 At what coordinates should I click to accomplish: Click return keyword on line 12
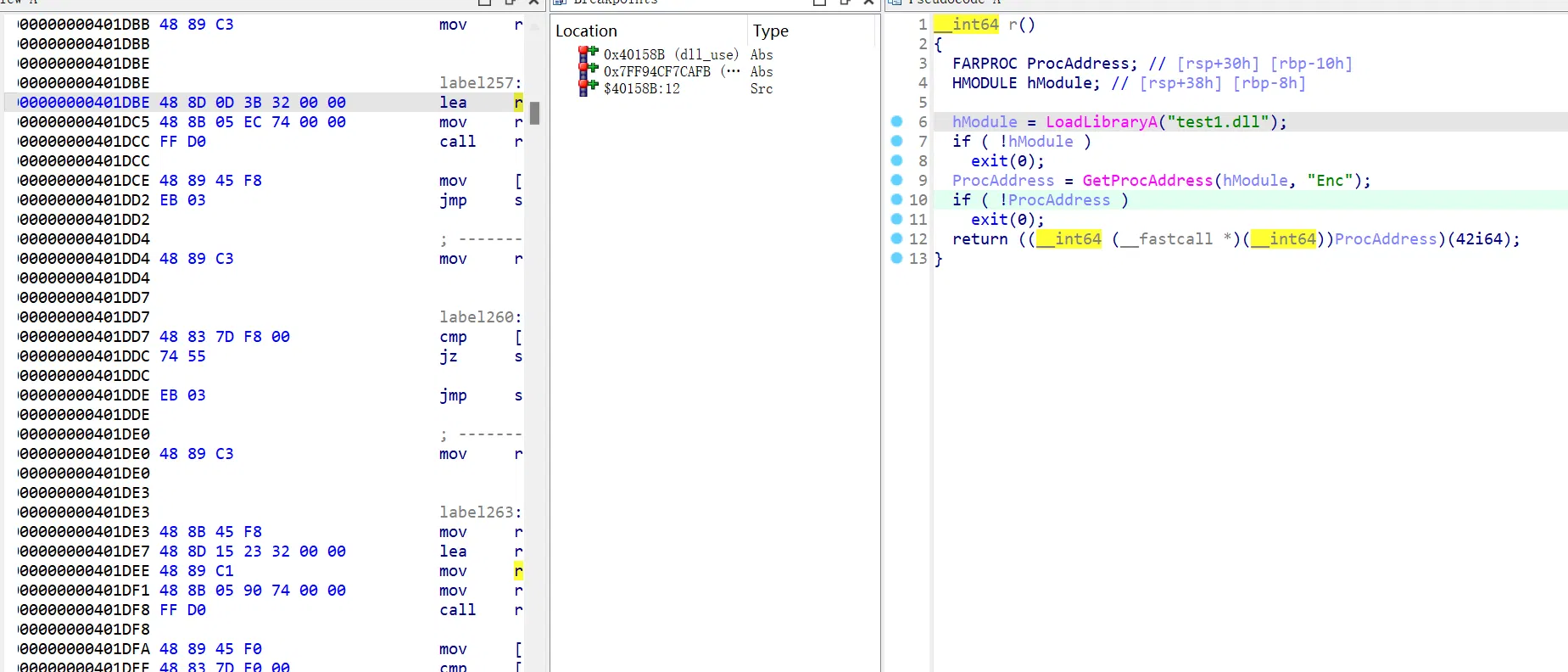click(979, 238)
